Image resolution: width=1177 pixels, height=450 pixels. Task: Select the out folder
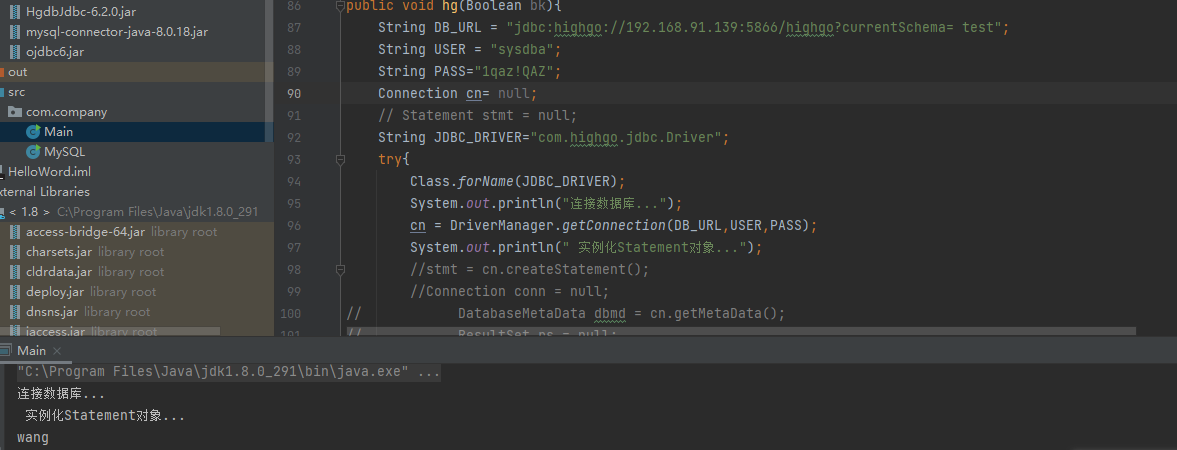pyautogui.click(x=17, y=72)
